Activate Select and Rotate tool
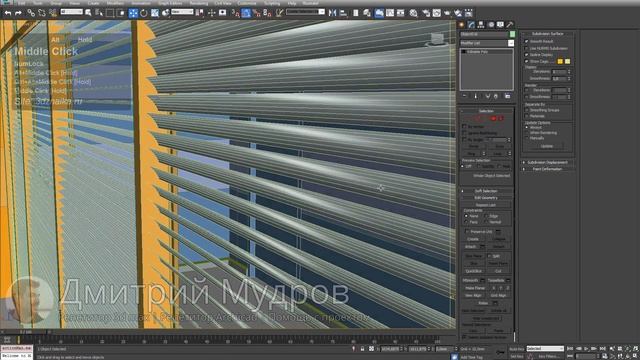Viewport: 640px width, 360px height. click(x=144, y=13)
